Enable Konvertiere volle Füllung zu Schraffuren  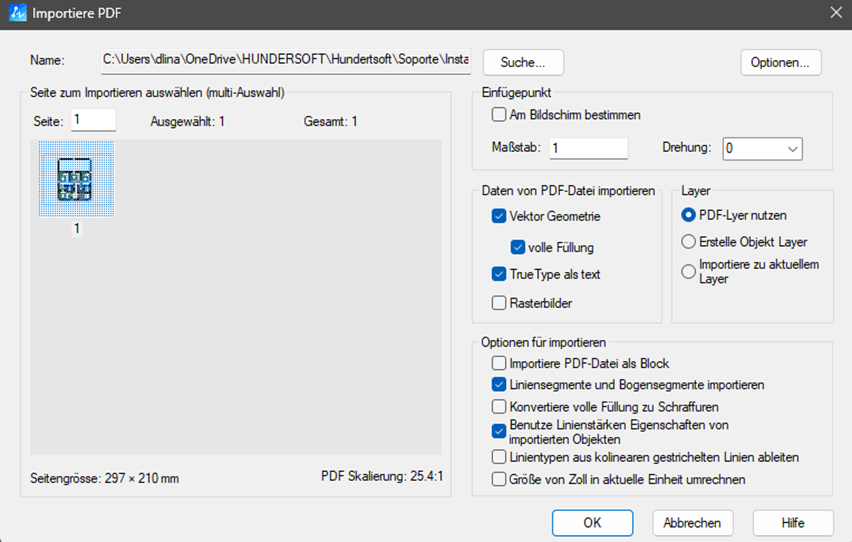[499, 407]
